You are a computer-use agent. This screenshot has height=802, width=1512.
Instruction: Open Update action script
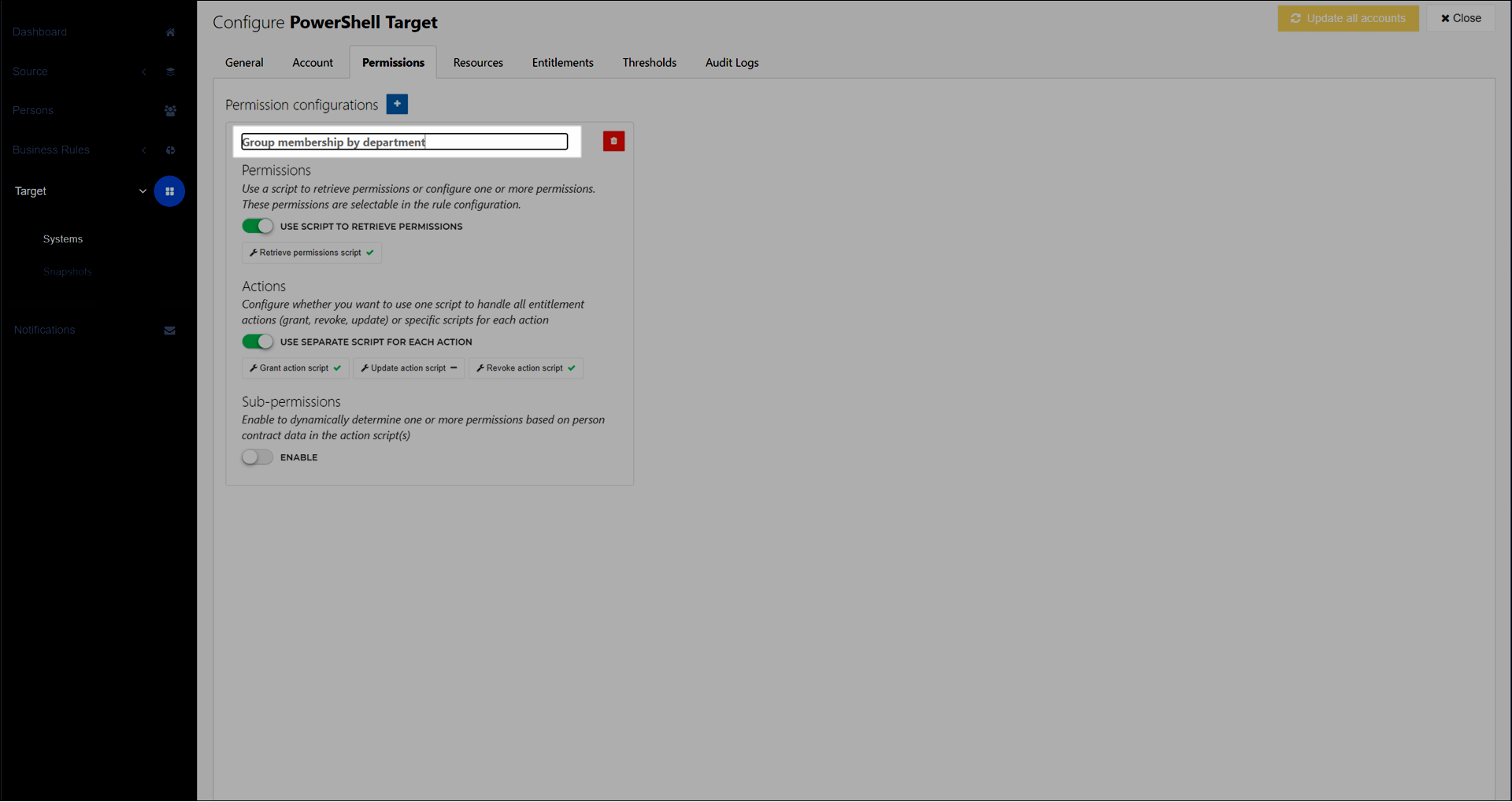(409, 368)
